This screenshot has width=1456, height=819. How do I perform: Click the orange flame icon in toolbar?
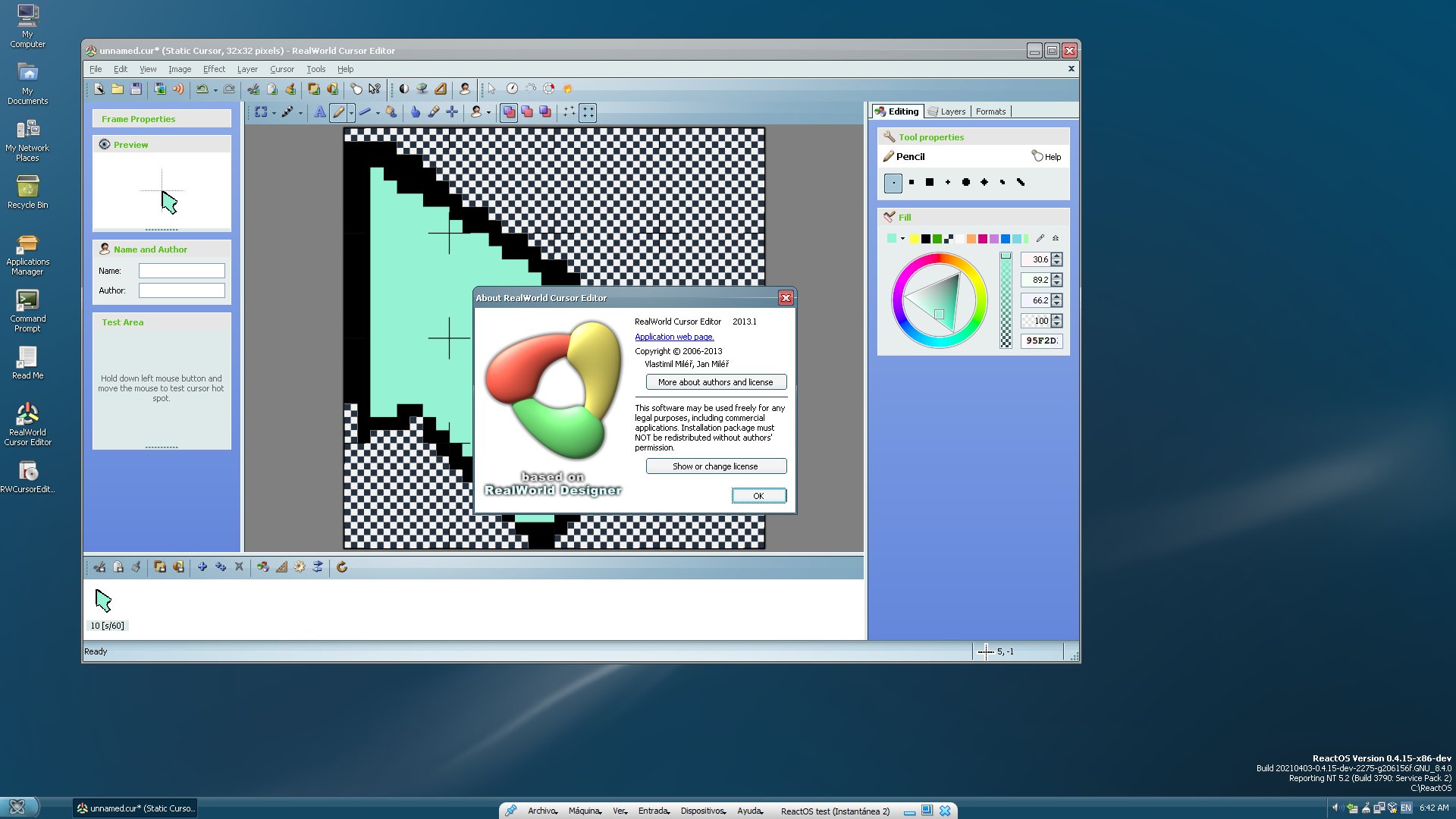click(x=567, y=89)
